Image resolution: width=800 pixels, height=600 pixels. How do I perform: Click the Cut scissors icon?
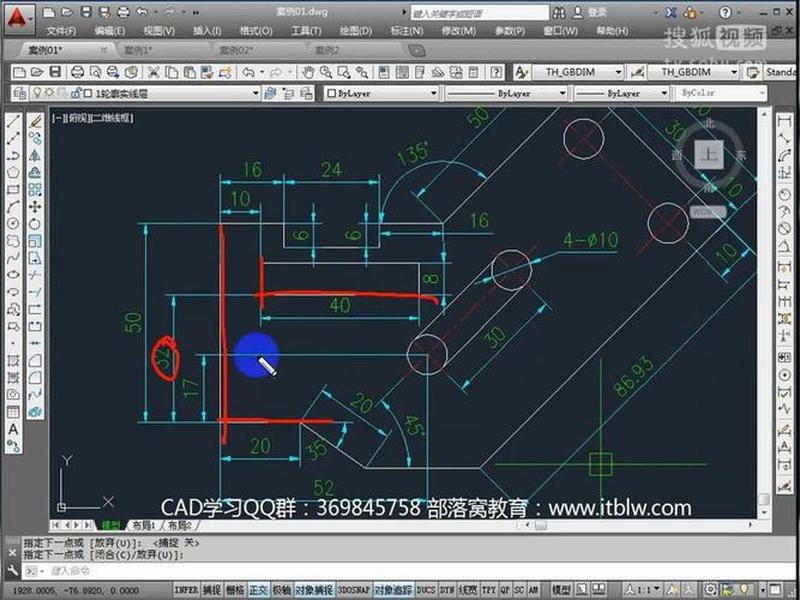(x=153, y=72)
